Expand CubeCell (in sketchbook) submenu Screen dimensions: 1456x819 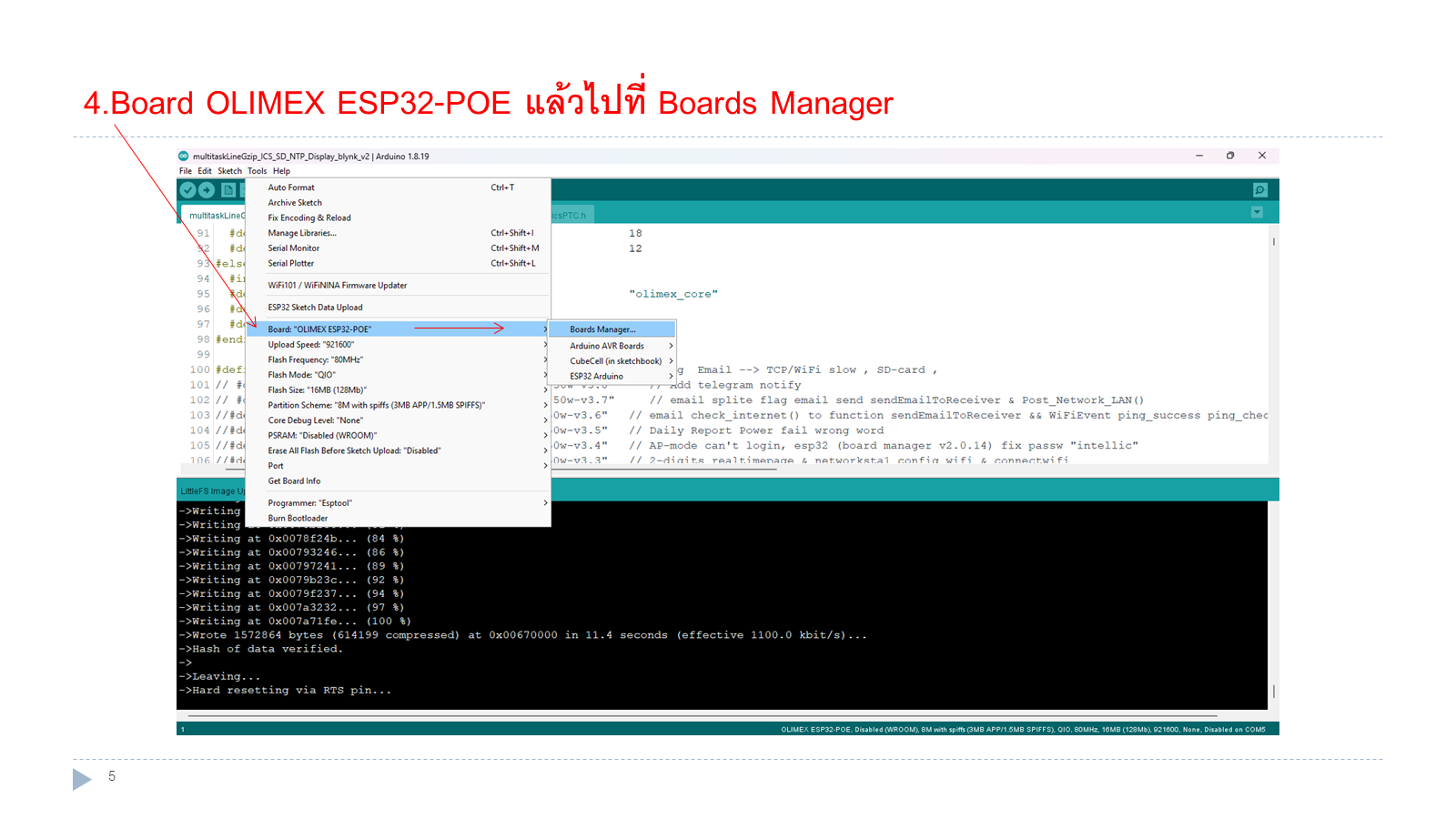coord(612,361)
